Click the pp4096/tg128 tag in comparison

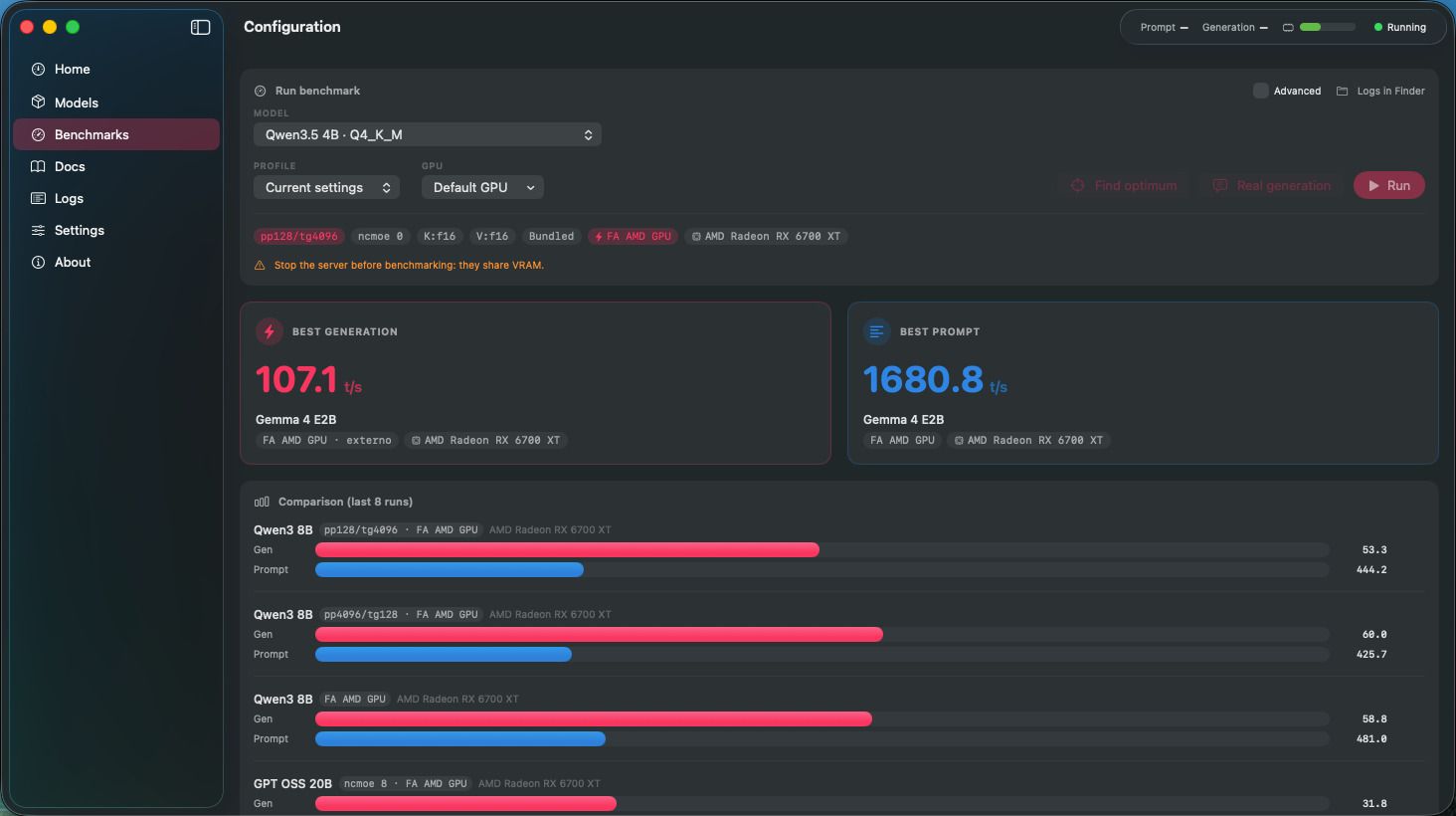402,614
